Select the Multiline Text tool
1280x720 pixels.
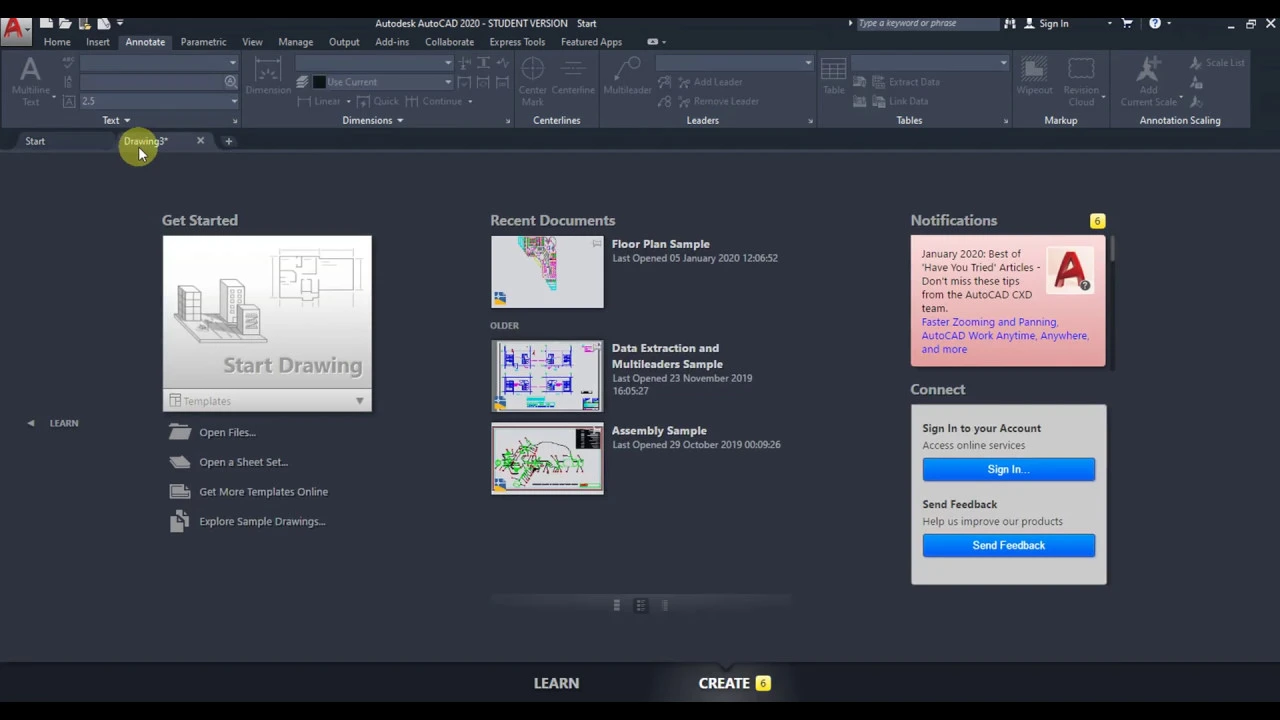[30, 82]
